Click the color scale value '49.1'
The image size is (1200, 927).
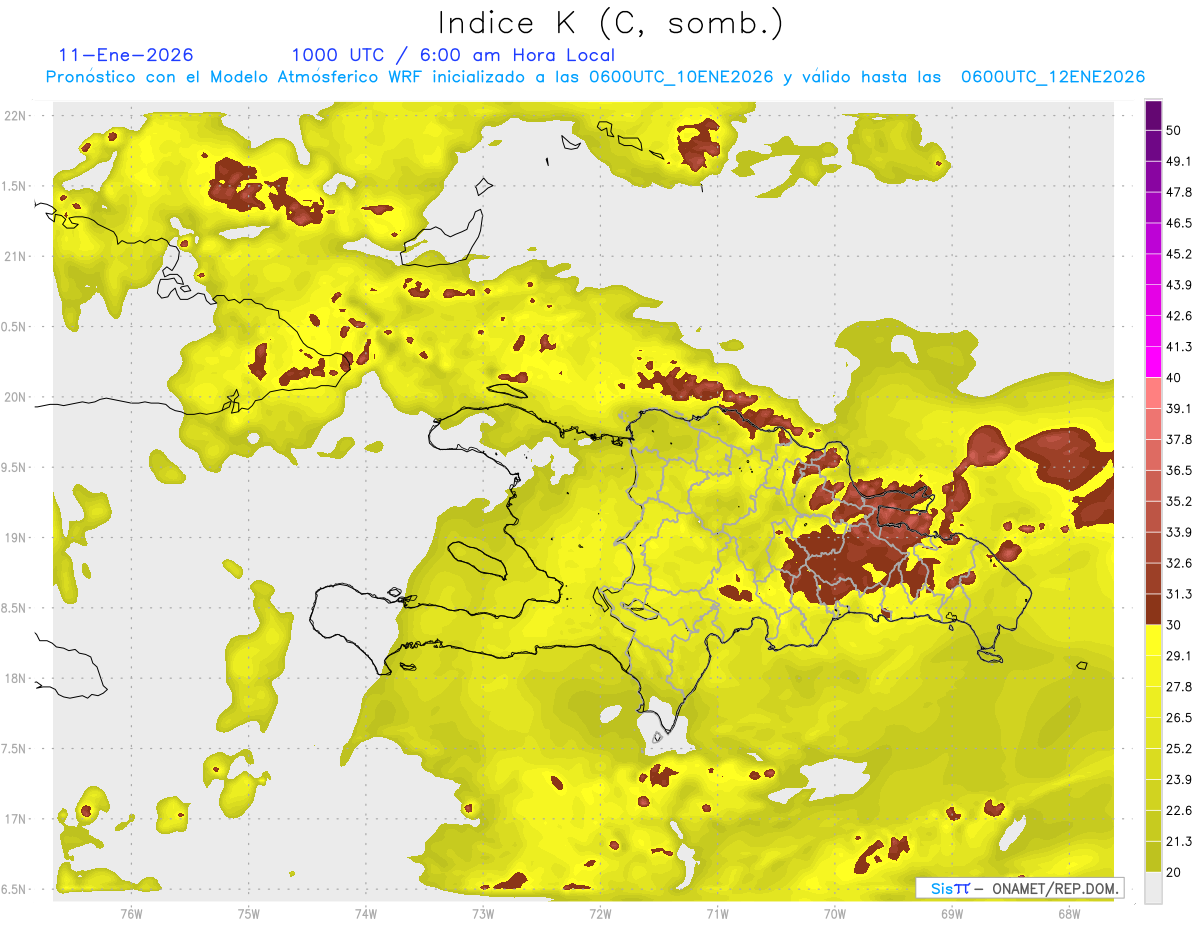1179,161
